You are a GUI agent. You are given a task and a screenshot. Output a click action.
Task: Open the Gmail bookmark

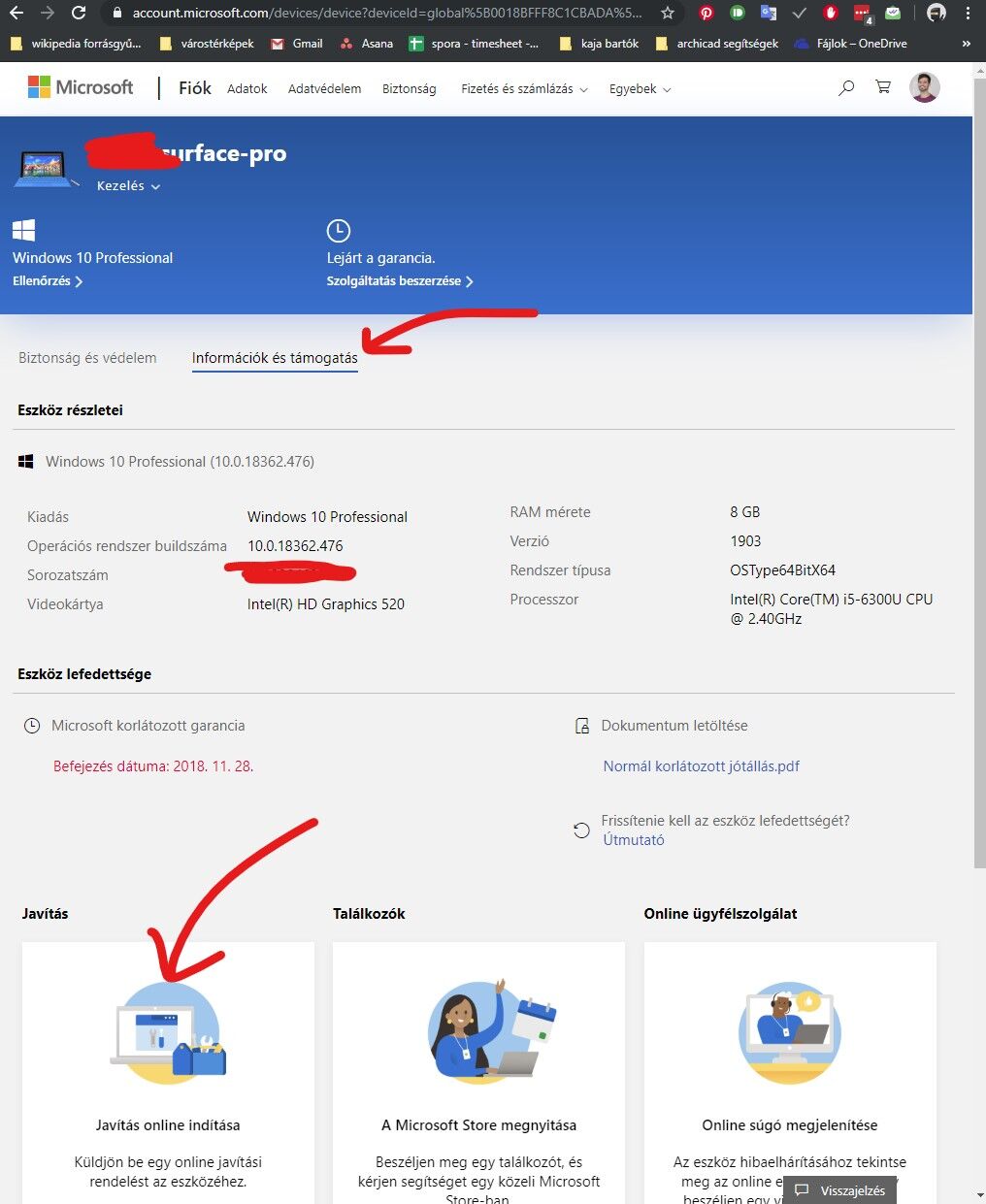click(x=296, y=44)
